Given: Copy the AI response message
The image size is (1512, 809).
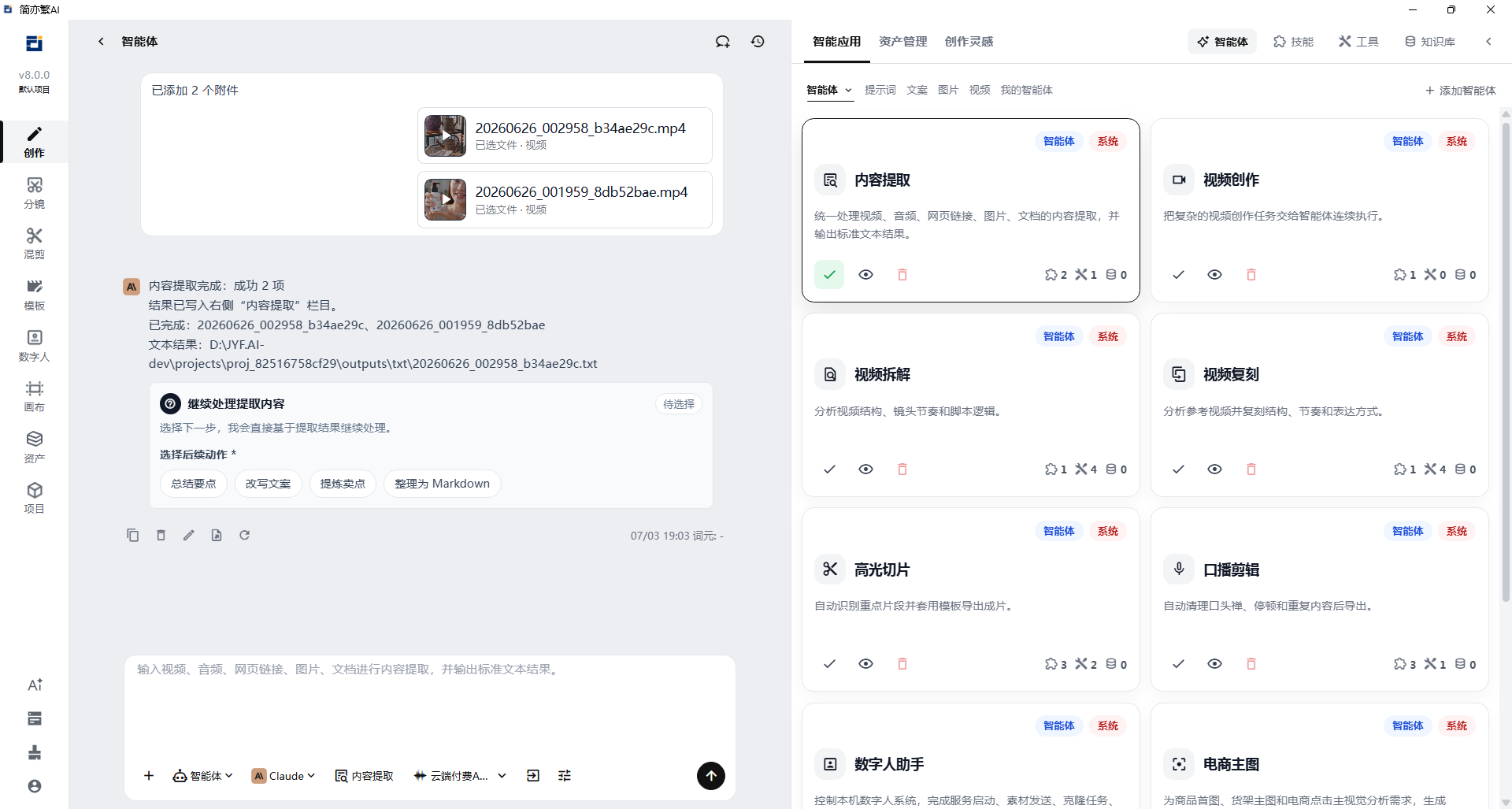Looking at the screenshot, I should (133, 536).
